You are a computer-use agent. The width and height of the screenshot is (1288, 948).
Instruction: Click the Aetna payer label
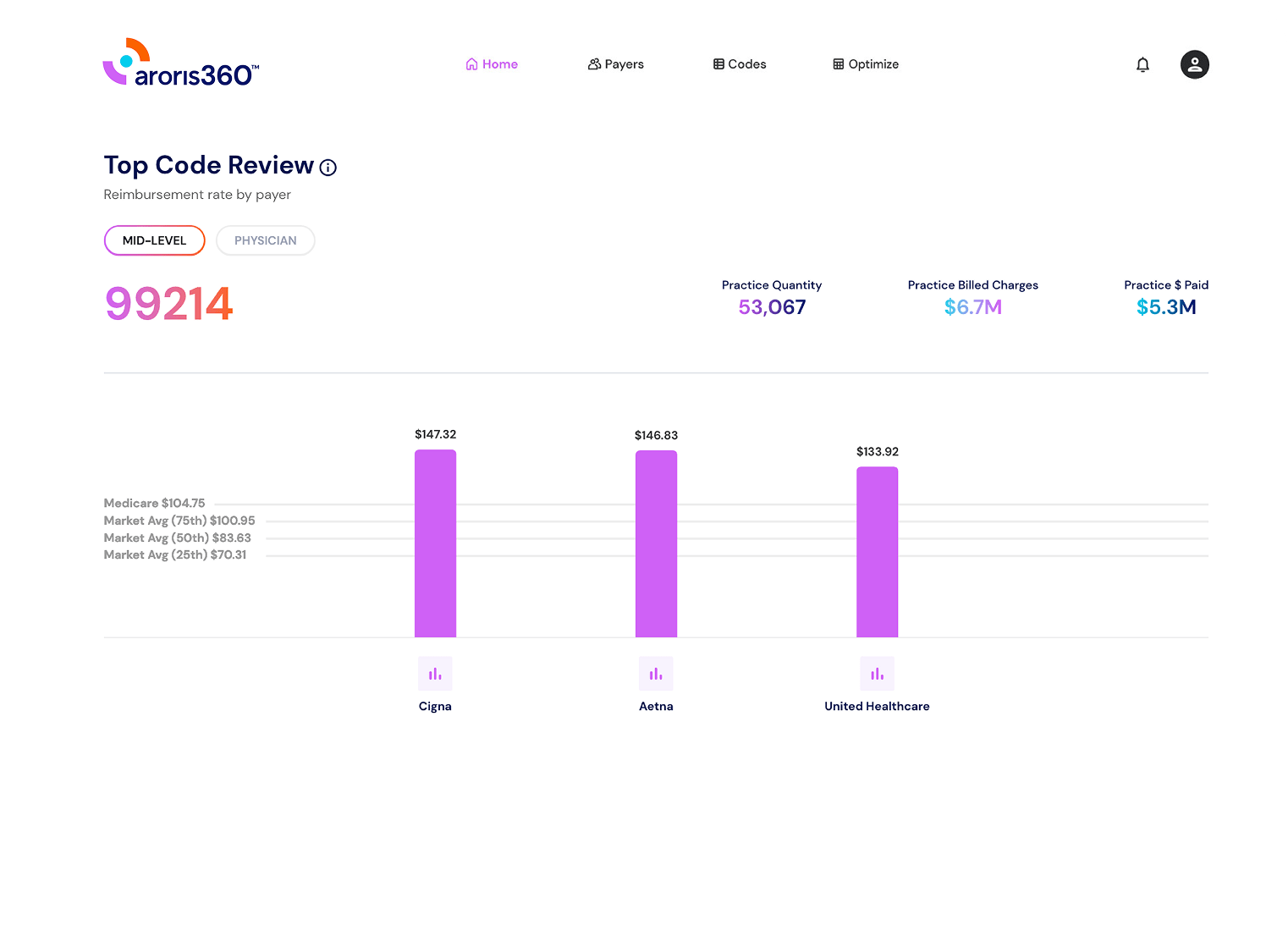[x=656, y=706]
